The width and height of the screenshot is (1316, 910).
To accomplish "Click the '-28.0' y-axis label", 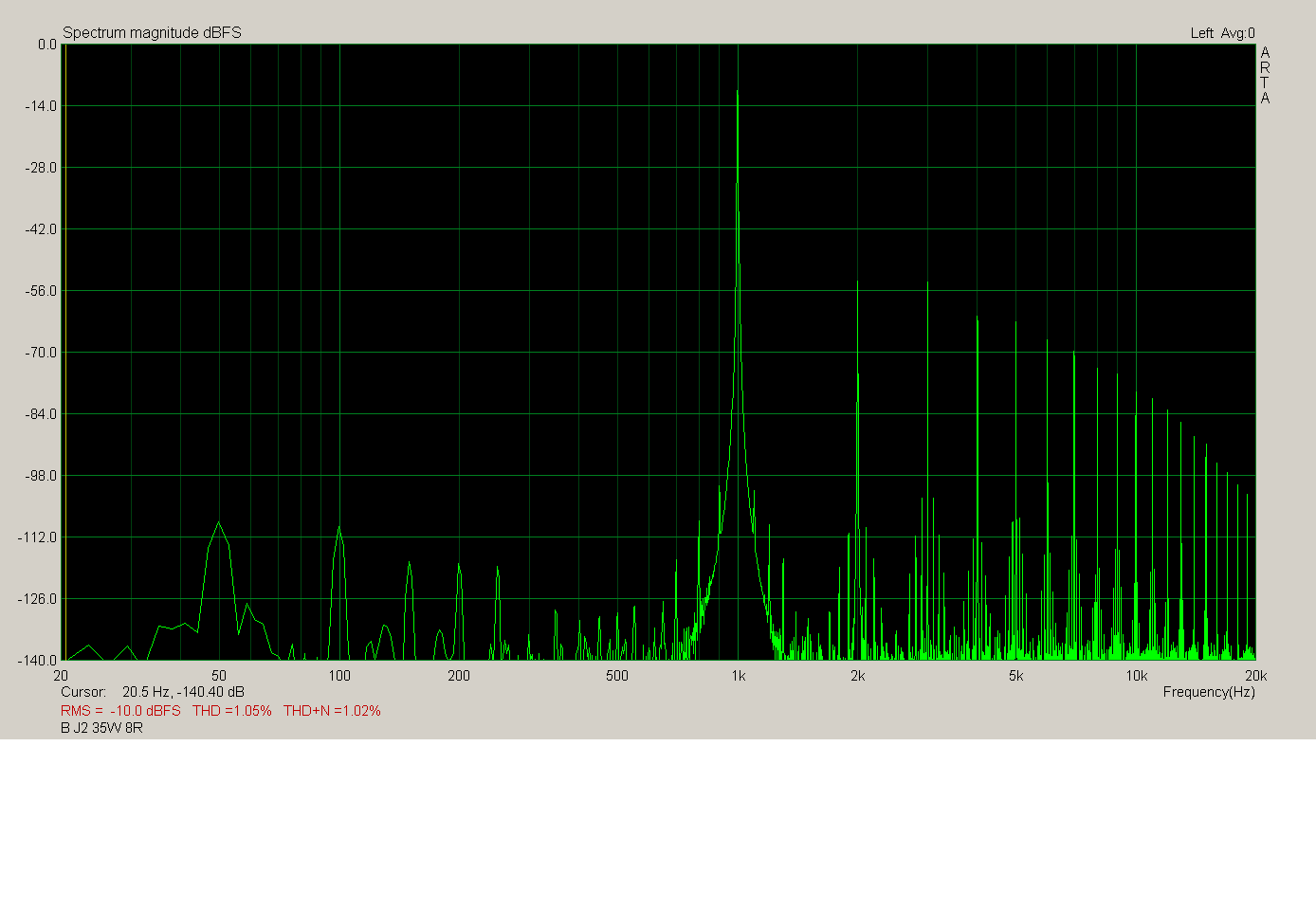I will (41, 168).
